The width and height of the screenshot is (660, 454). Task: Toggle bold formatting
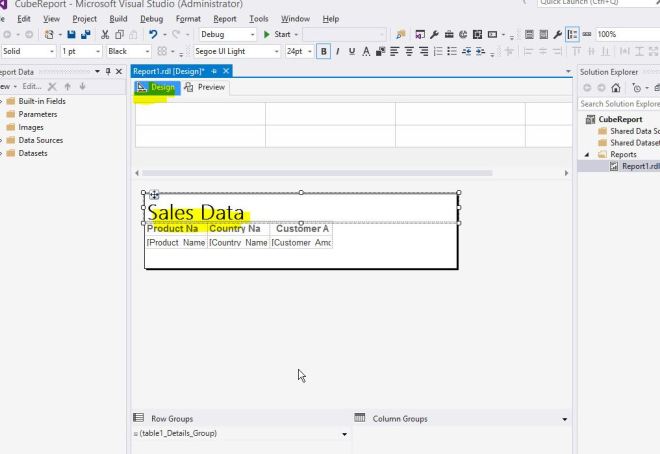[x=324, y=51]
